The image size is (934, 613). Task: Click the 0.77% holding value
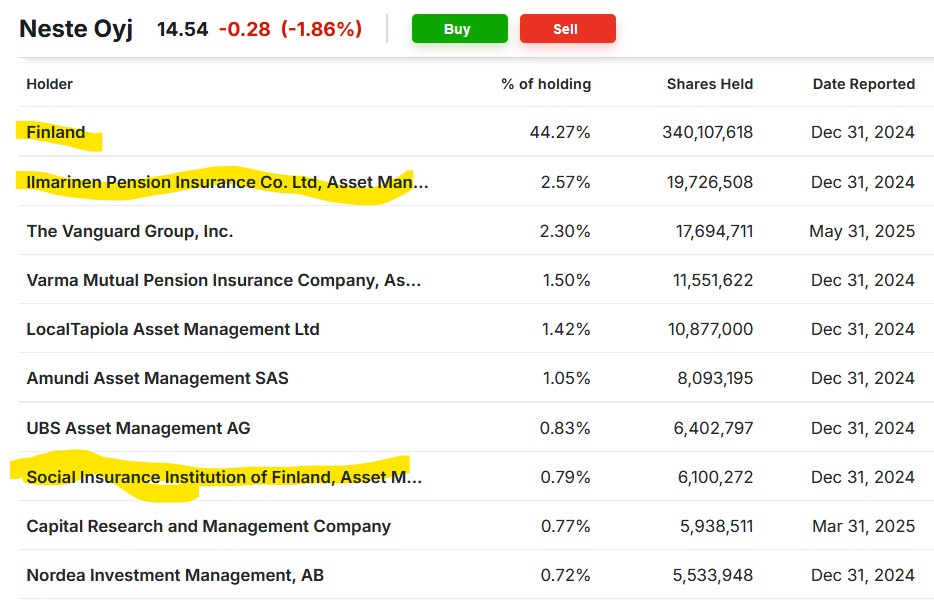coord(565,526)
